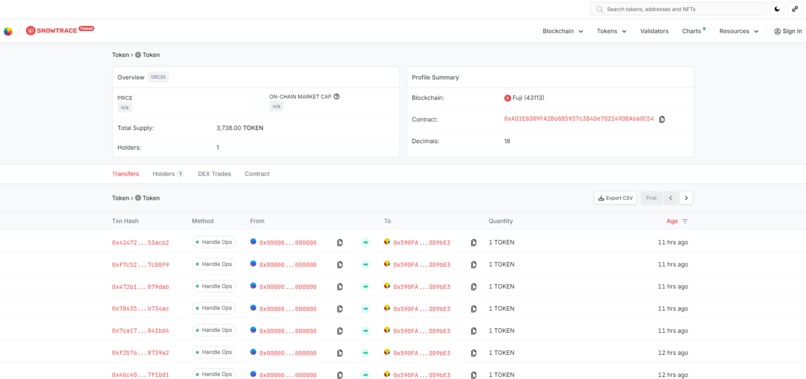Image resolution: width=806 pixels, height=379 pixels.
Task: Copy From address in 0x78435...b734ac row
Action: tap(340, 309)
